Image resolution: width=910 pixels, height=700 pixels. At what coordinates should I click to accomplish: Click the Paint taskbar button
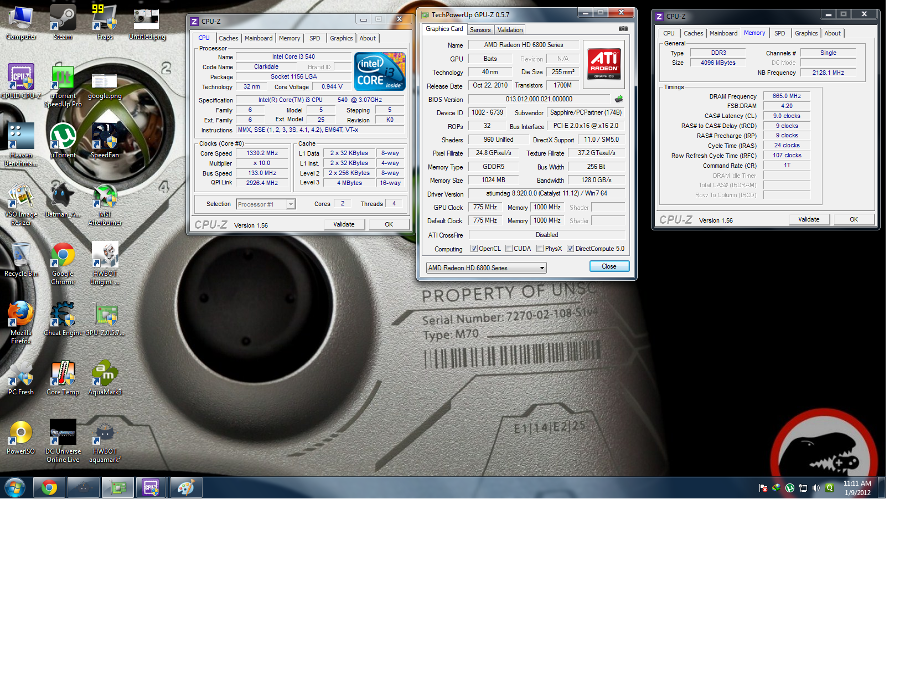point(186,488)
